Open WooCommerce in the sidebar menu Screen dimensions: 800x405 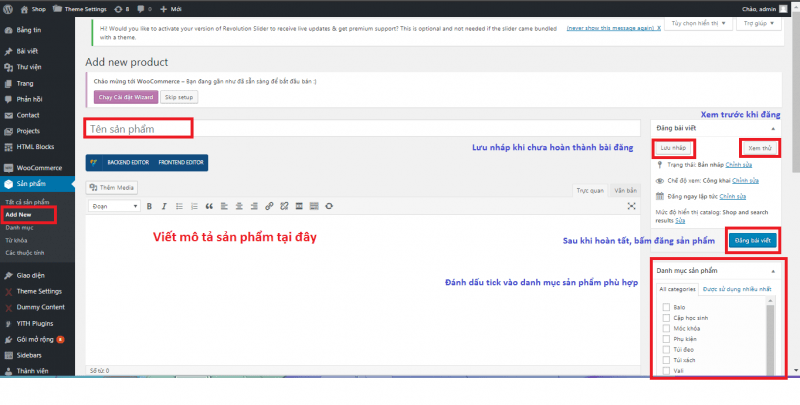[x=39, y=167]
